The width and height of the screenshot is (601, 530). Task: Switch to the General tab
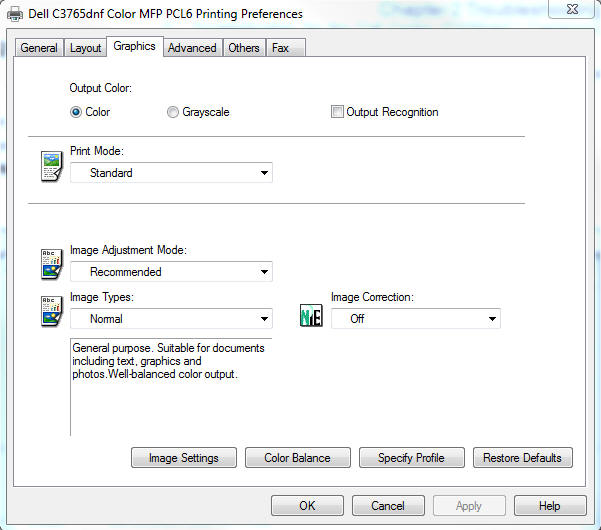tap(39, 48)
